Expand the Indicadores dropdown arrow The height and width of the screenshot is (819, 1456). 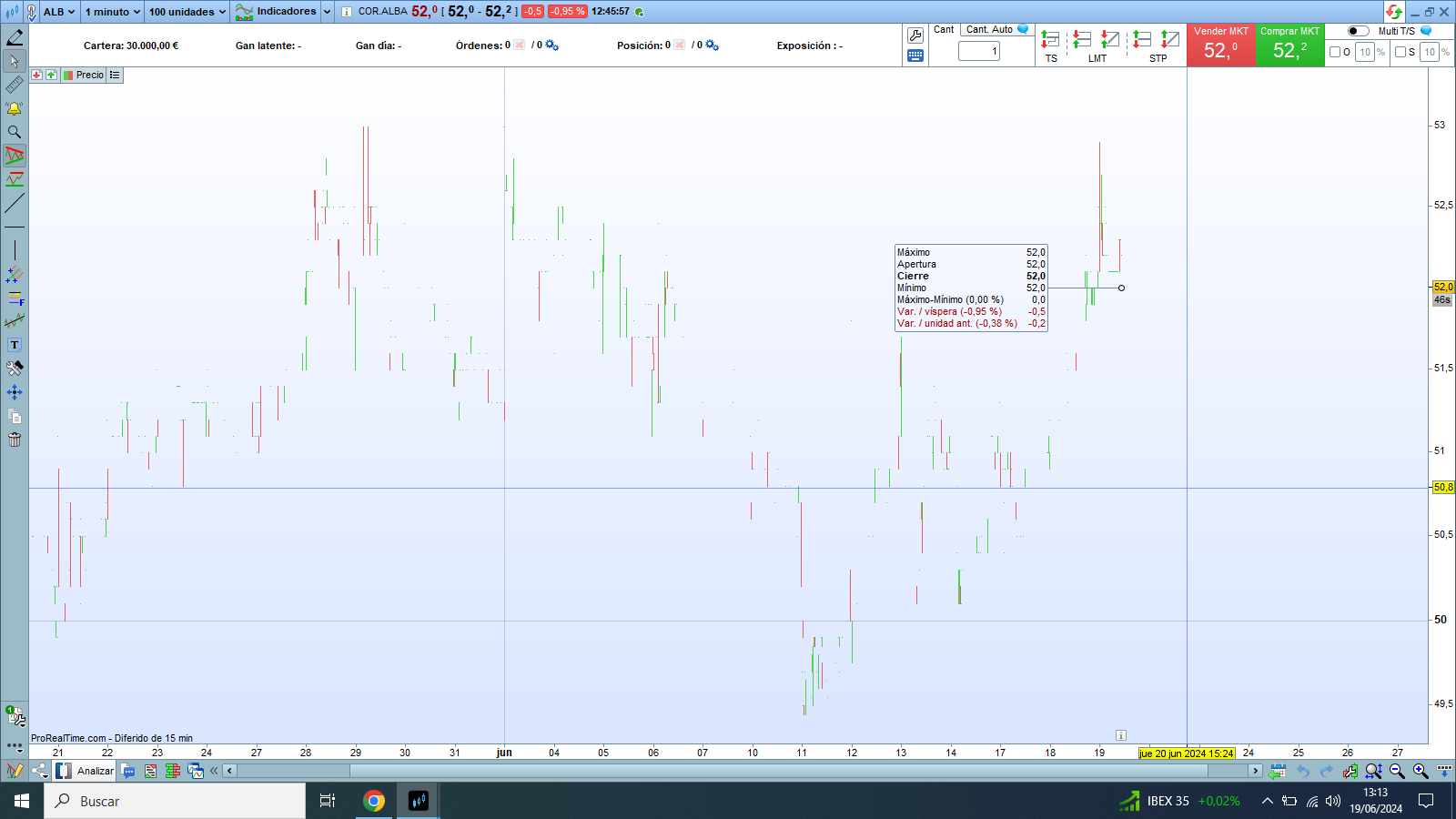(x=327, y=12)
